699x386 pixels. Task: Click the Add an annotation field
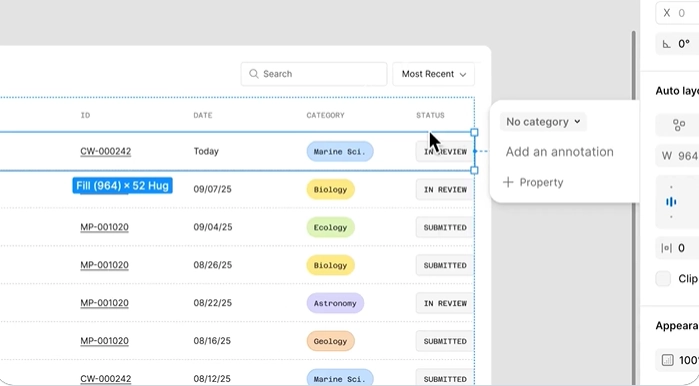click(559, 152)
